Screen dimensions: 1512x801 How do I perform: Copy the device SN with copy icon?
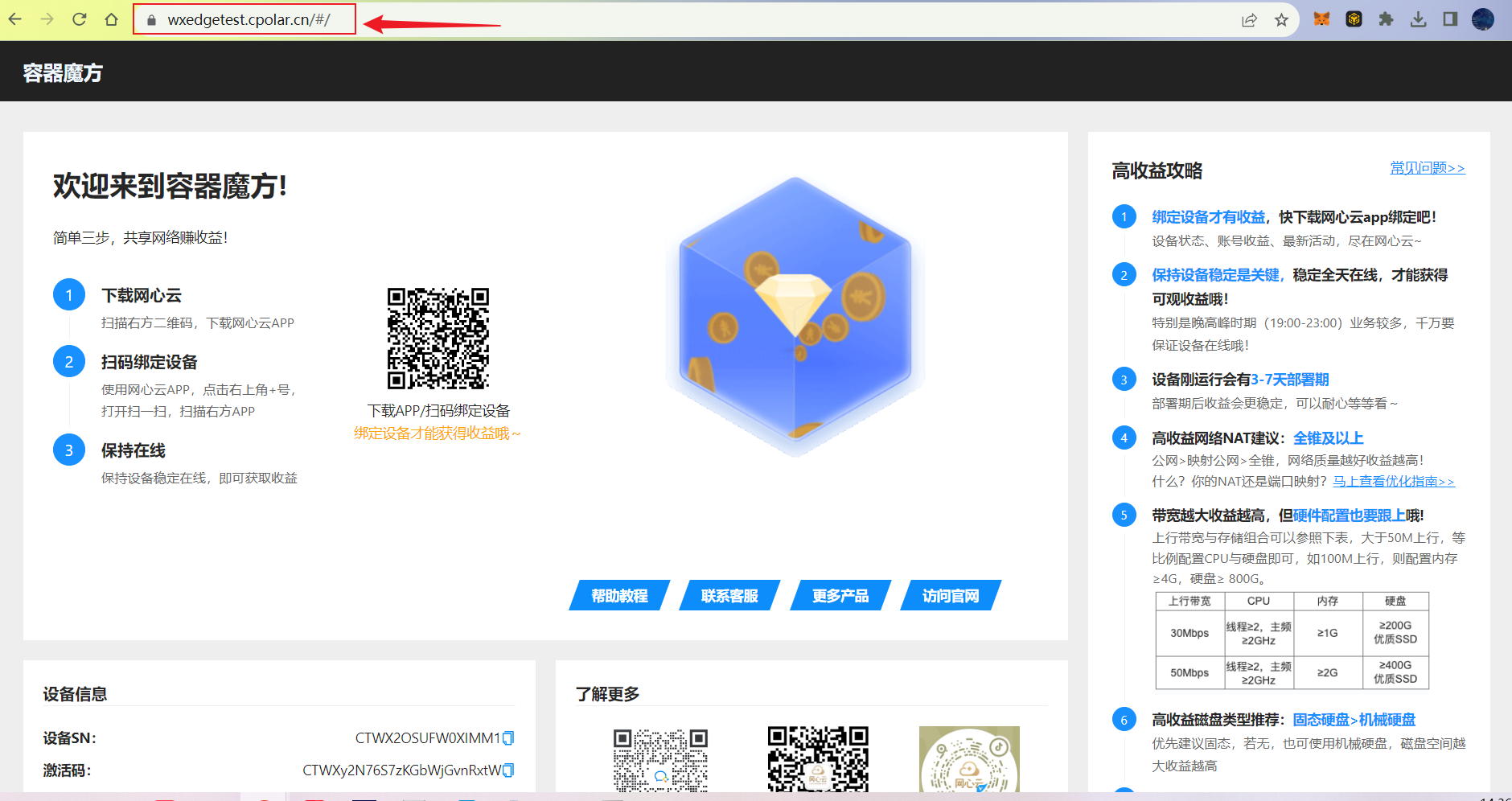[x=508, y=738]
